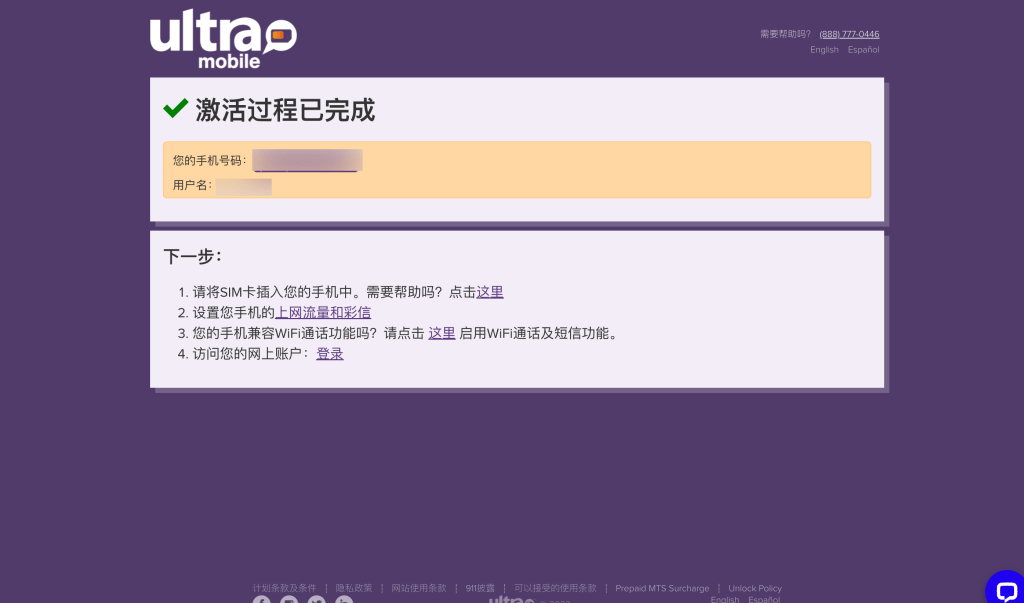Open the 上网流量和彩信 setup link
Screen dimensions: 1024x603
323,313
